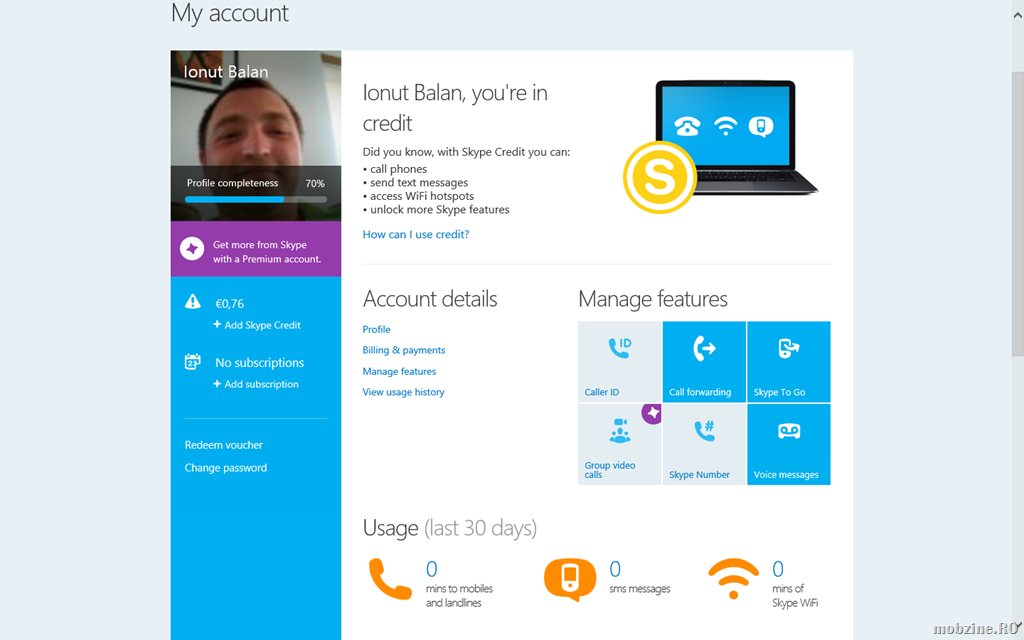Image resolution: width=1024 pixels, height=640 pixels.
Task: Click the yellow Skype Credit coin graphic
Action: [x=660, y=177]
